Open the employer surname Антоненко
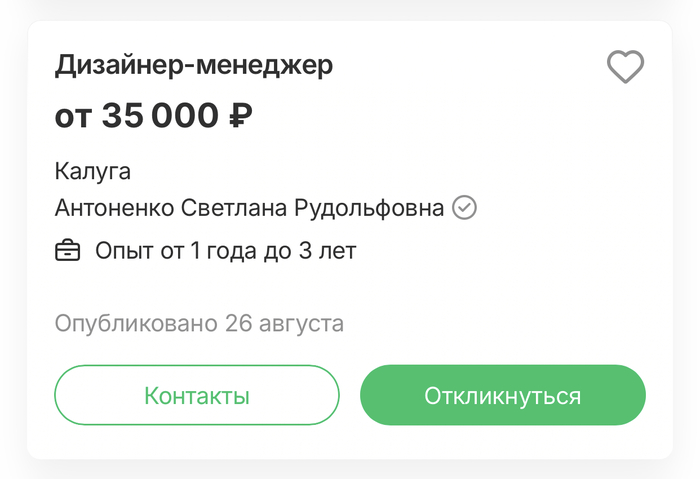The height and width of the screenshot is (479, 700). (x=114, y=208)
